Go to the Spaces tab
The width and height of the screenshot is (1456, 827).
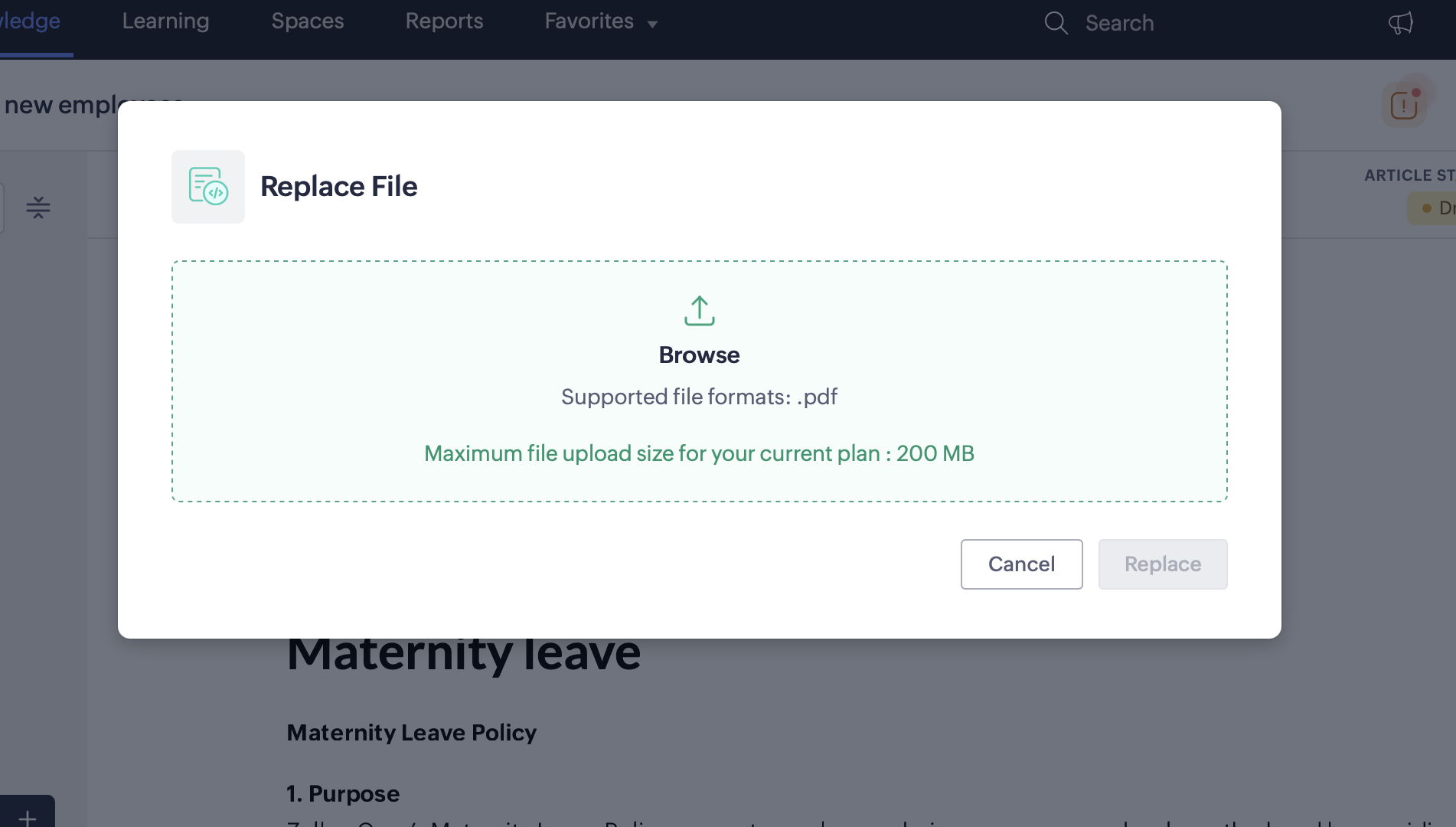(308, 21)
